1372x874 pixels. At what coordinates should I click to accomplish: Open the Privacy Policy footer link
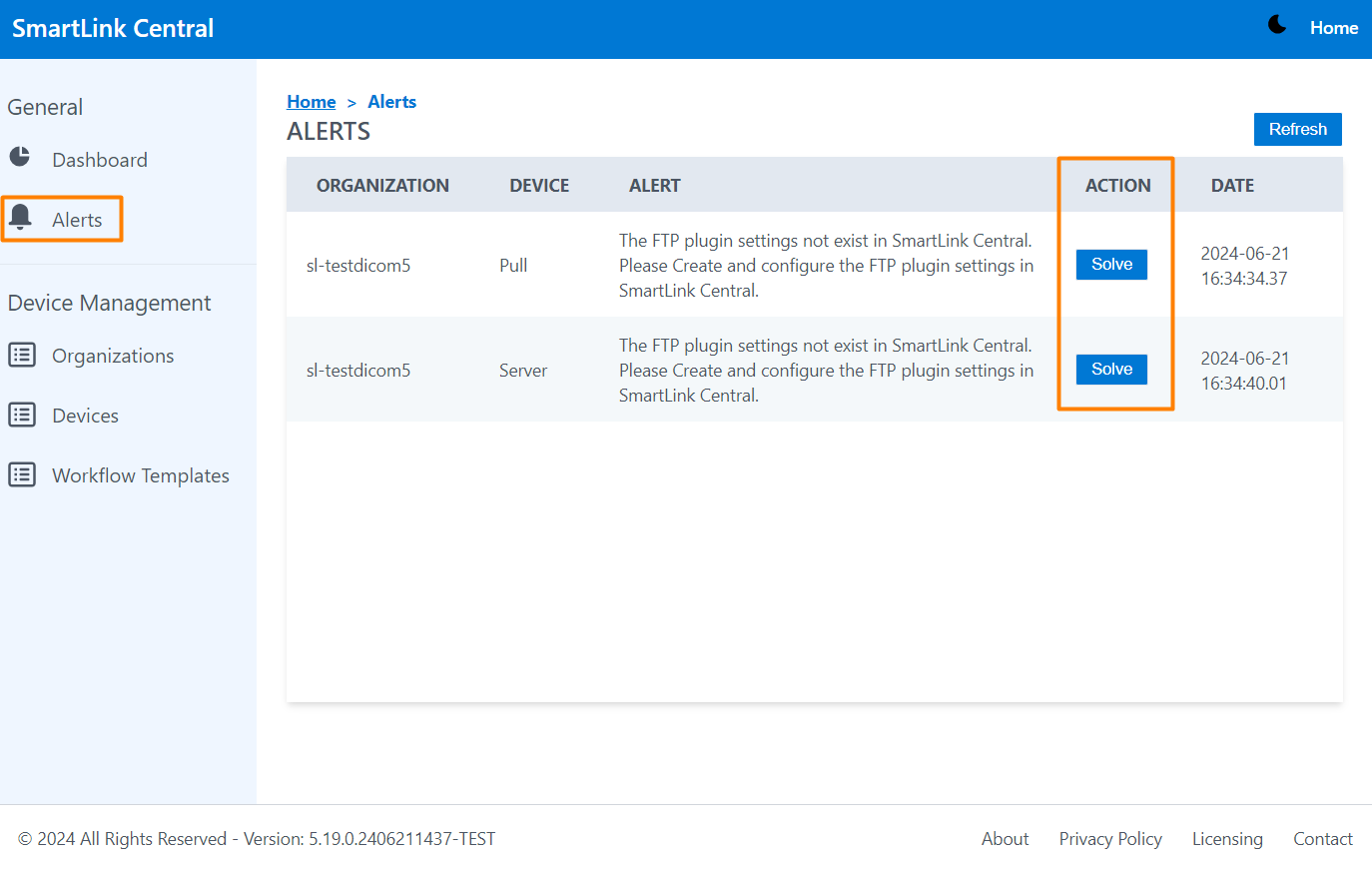click(1109, 839)
